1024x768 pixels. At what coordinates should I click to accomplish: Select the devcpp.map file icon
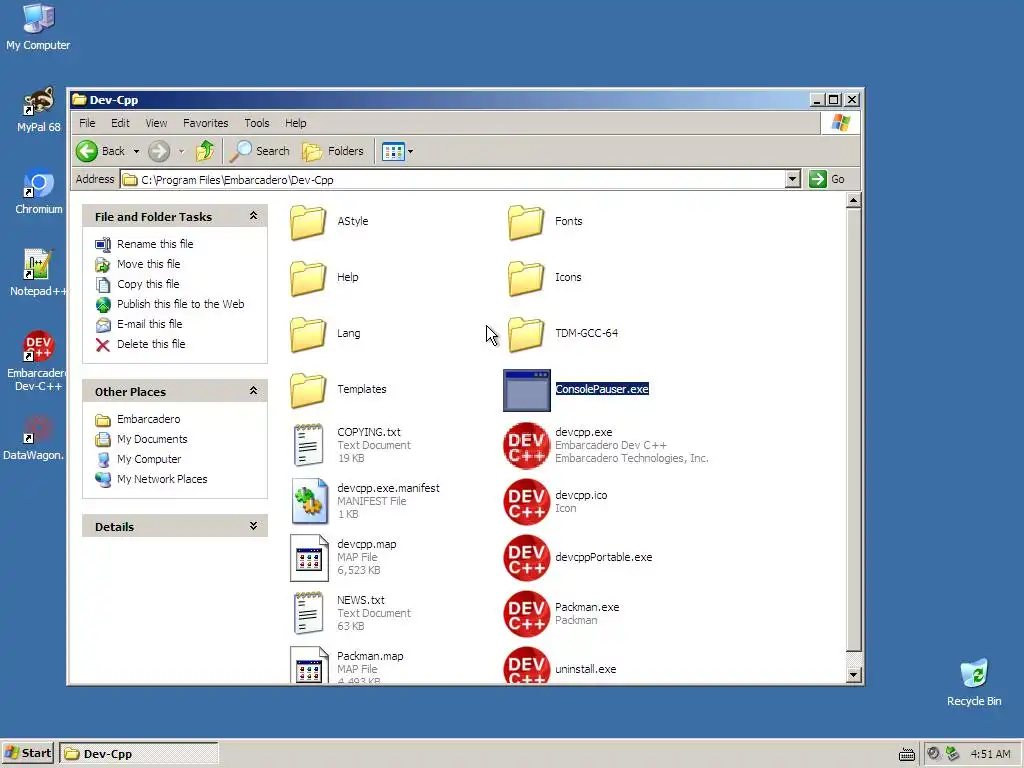309,557
